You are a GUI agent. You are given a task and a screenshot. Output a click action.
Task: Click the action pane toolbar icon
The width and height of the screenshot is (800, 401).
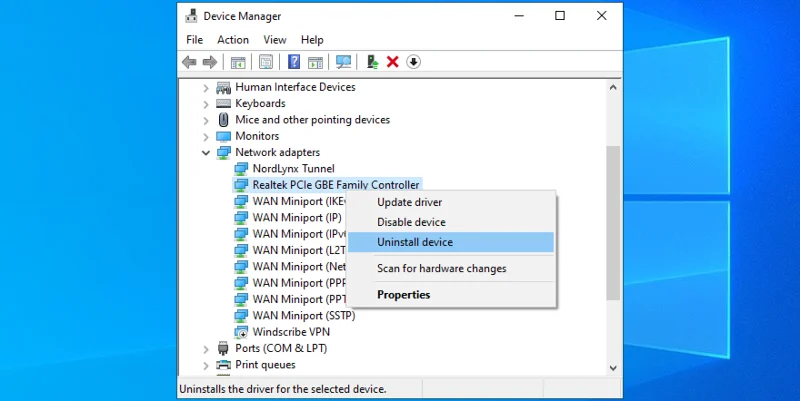pos(315,62)
